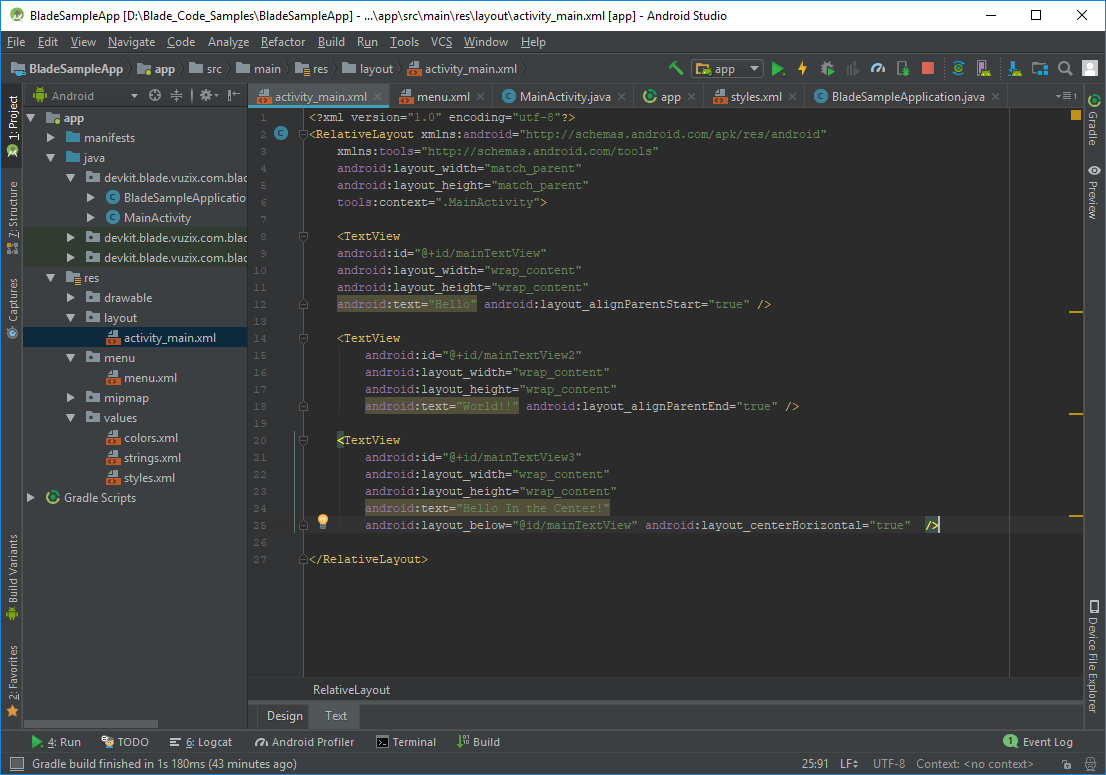
Task: Open the VCS menu
Action: tap(442, 42)
